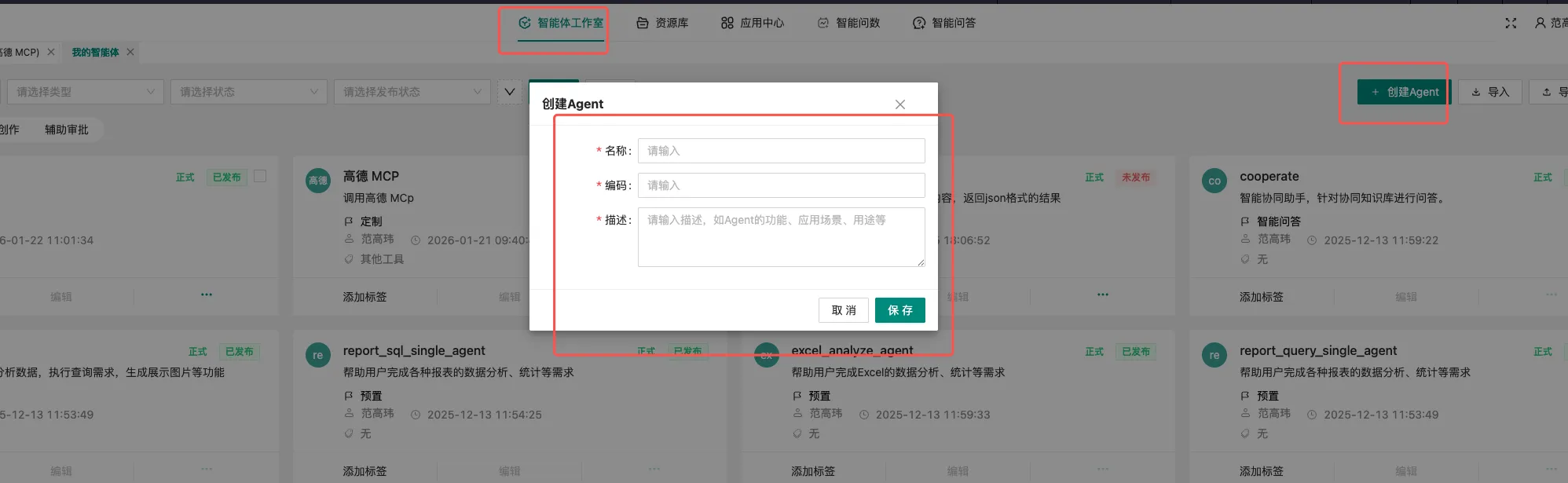Toggle fullscreen icon in top right
The image size is (1568, 483).
point(1510,24)
